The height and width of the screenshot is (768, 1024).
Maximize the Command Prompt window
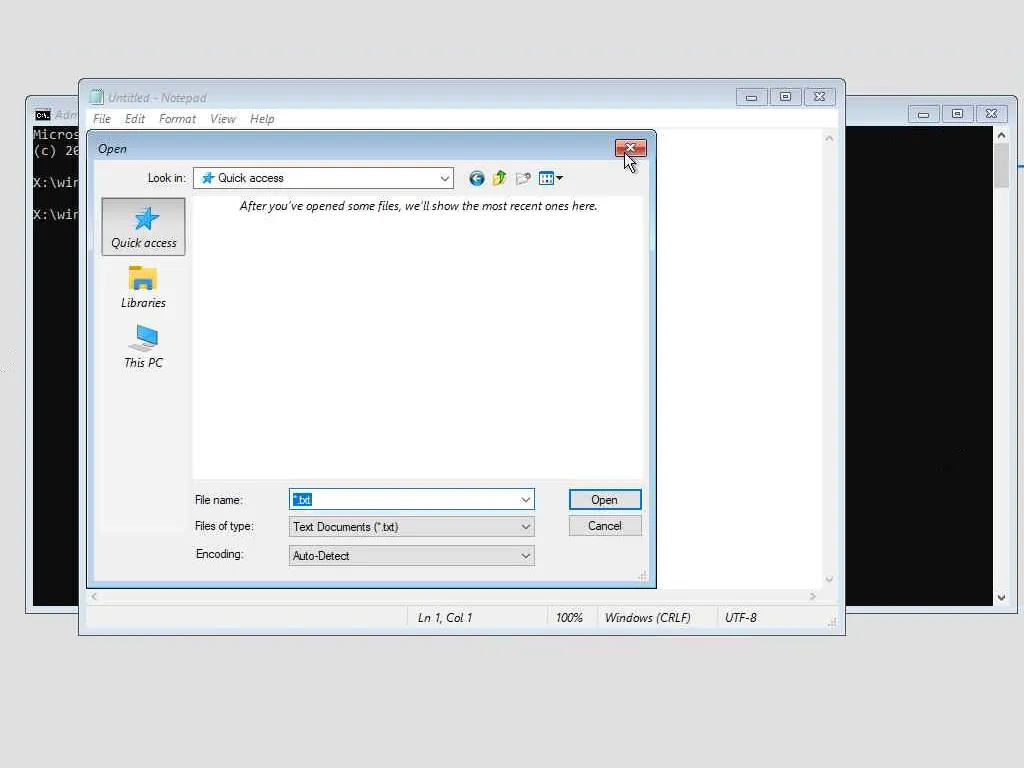pyautogui.click(x=957, y=114)
